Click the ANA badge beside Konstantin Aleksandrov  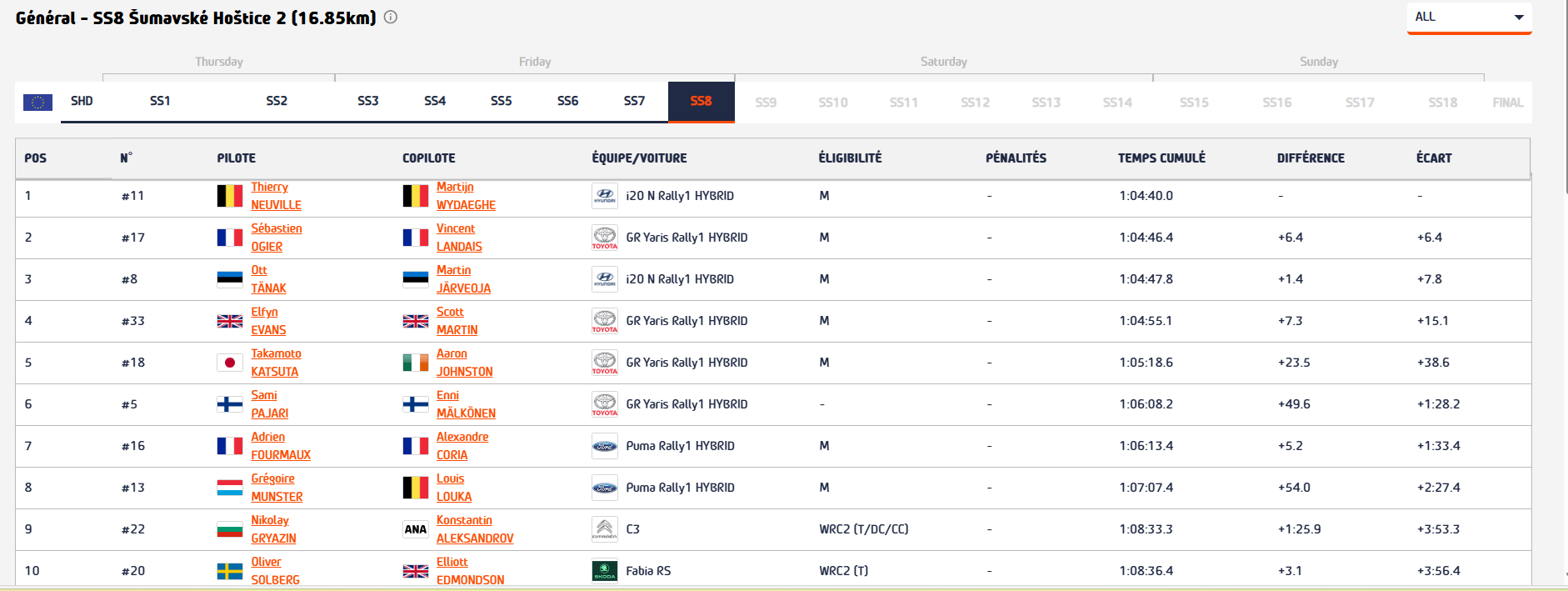[x=416, y=529]
